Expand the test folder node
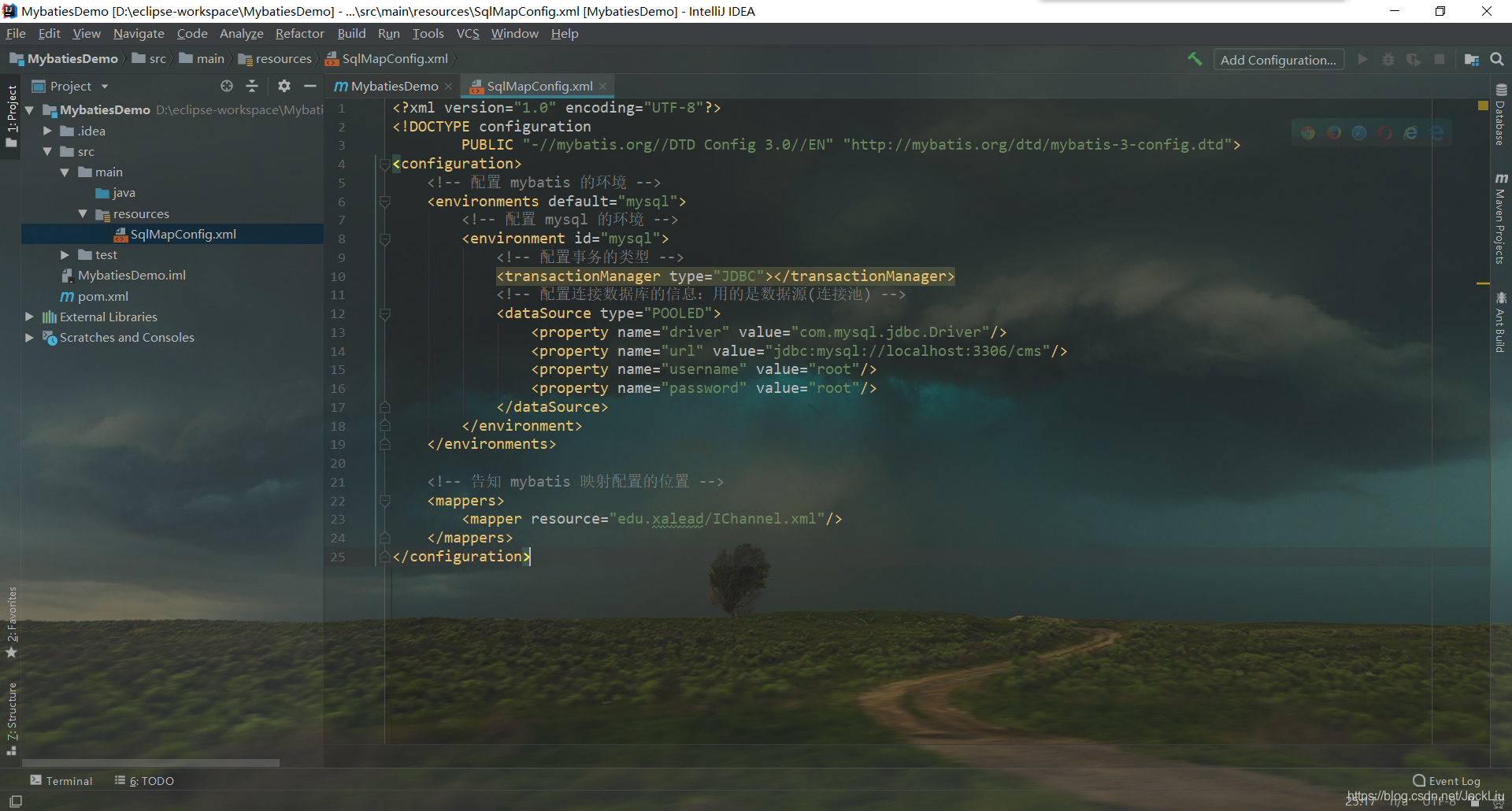 point(65,255)
